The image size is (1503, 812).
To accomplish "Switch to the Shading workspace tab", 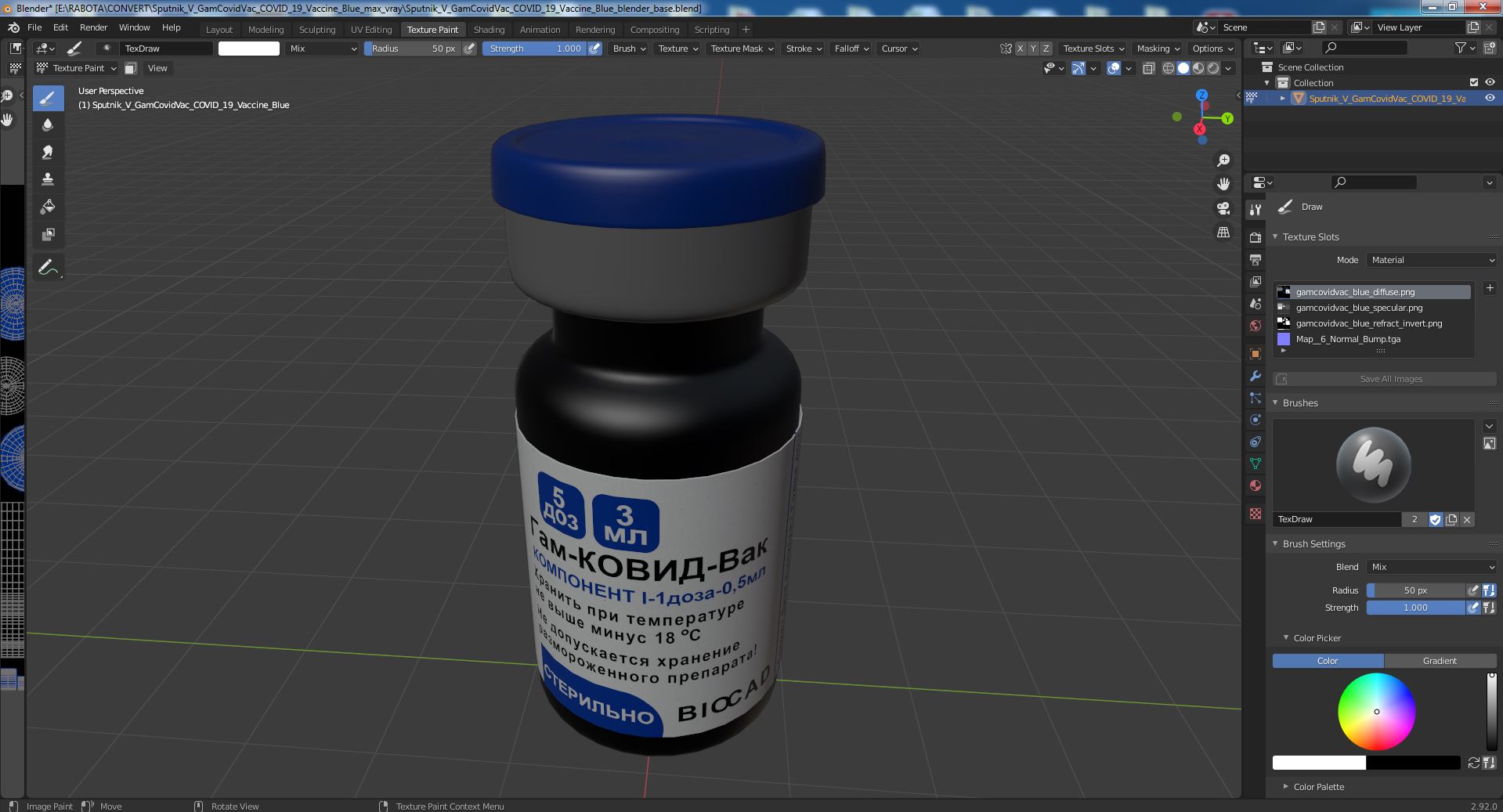I will (489, 30).
